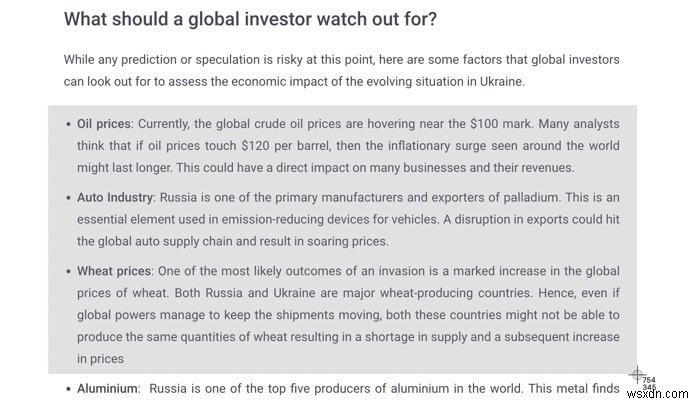Click the bold "Wheat prices" label
700x404 pixels.
(113, 271)
